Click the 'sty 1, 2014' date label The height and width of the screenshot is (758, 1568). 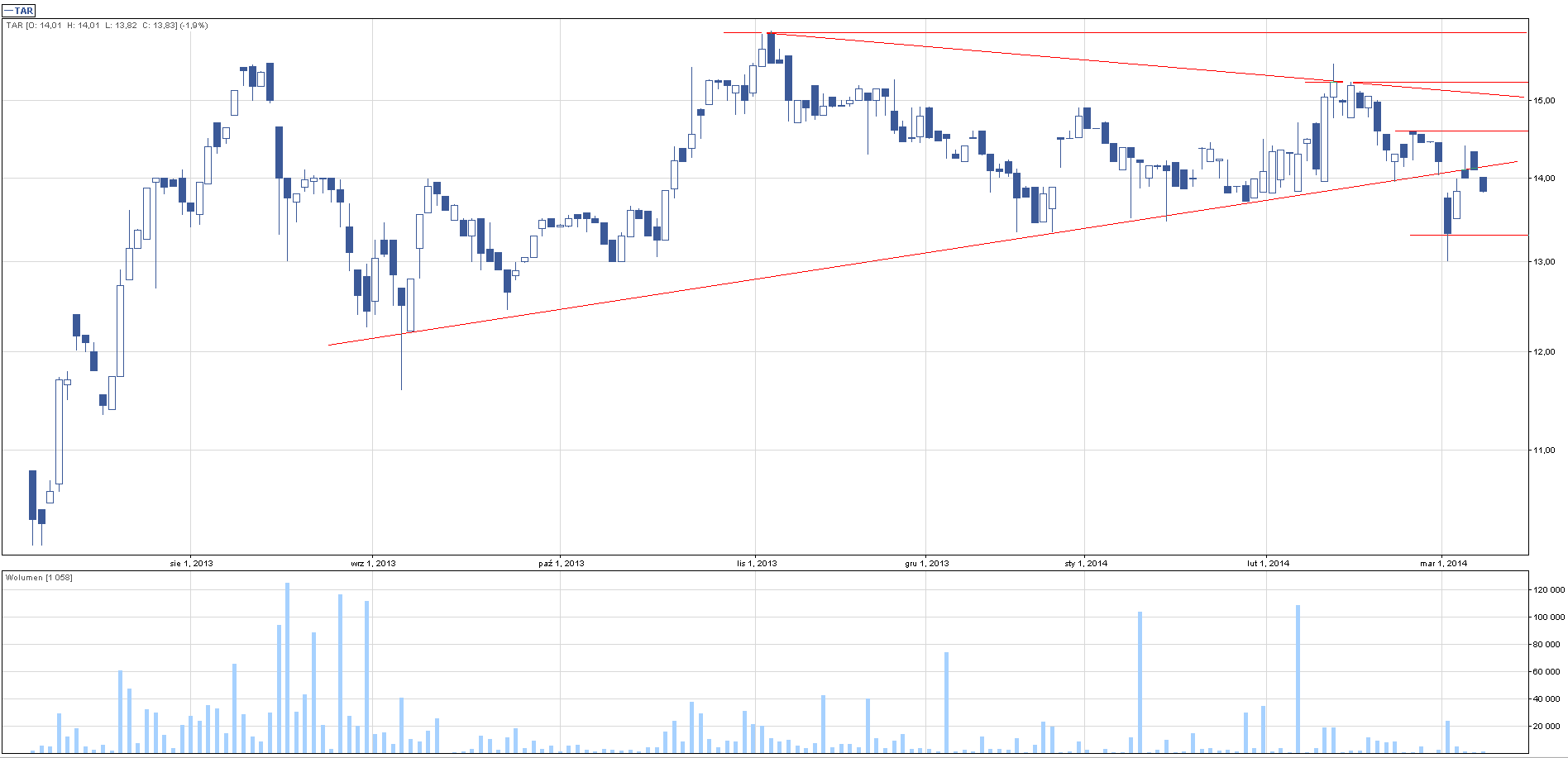1086,564
